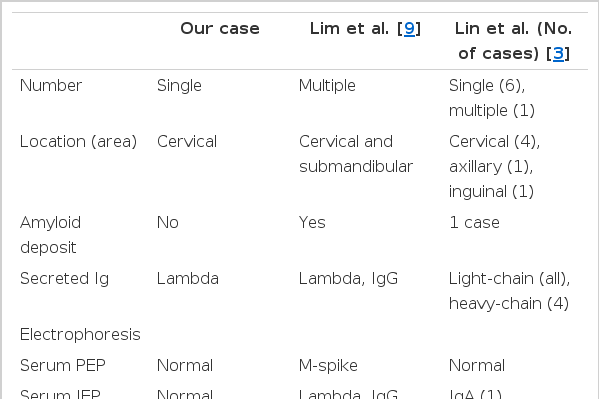
Task: Click the 'Secreted Ig' row label
Action: tap(64, 279)
